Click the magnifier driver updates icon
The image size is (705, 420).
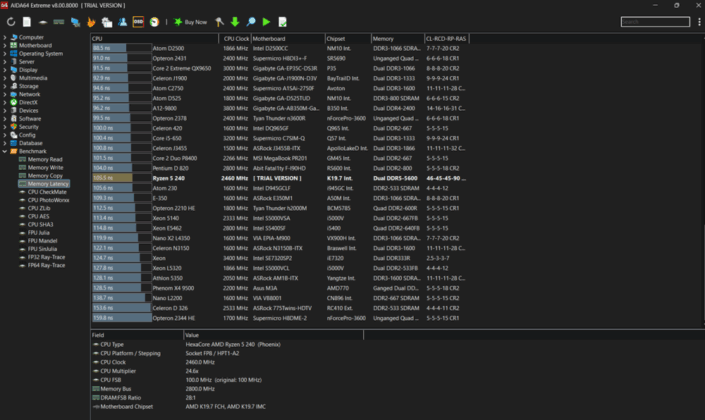coord(251,22)
